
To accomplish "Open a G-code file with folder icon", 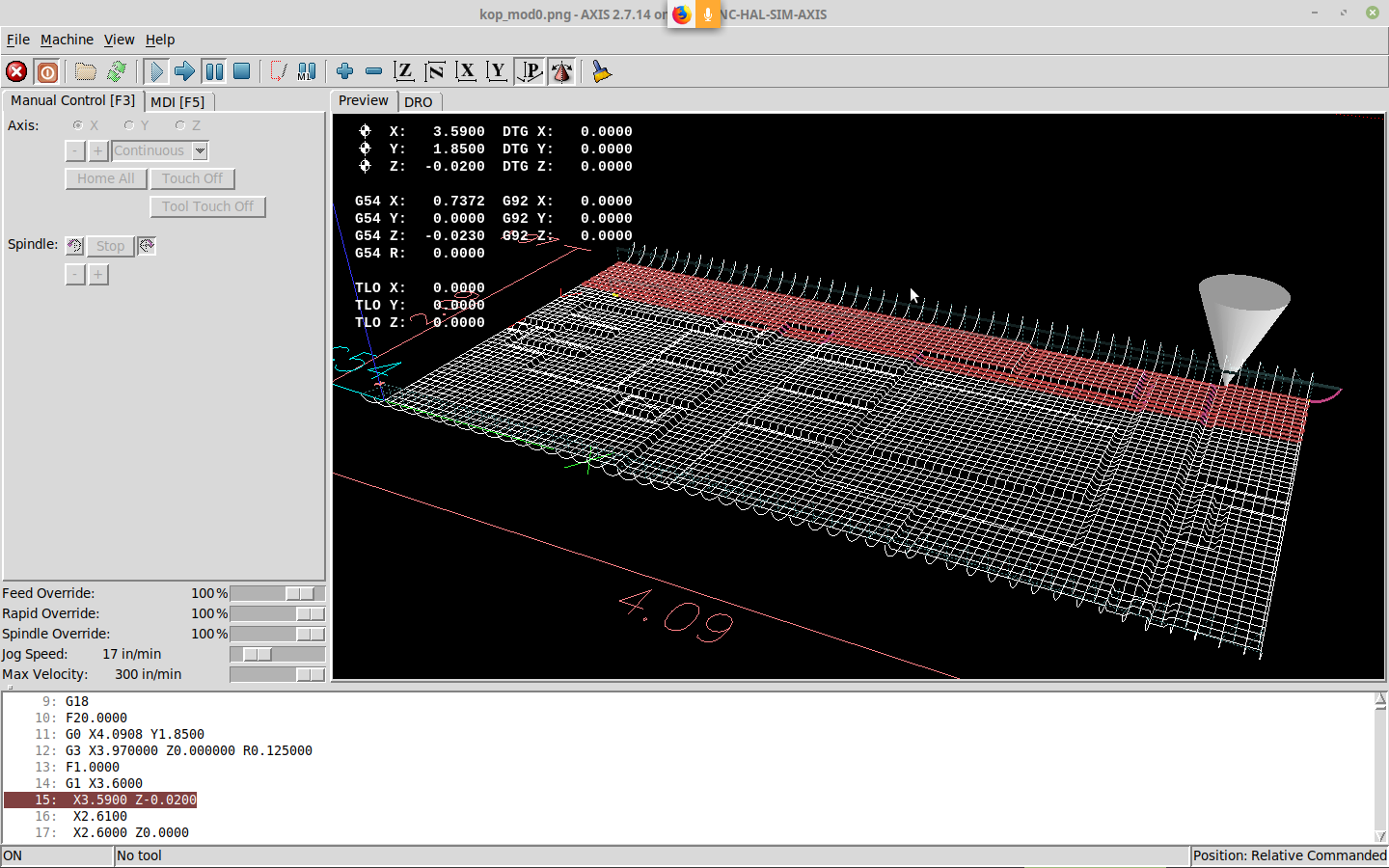I will coord(86,71).
